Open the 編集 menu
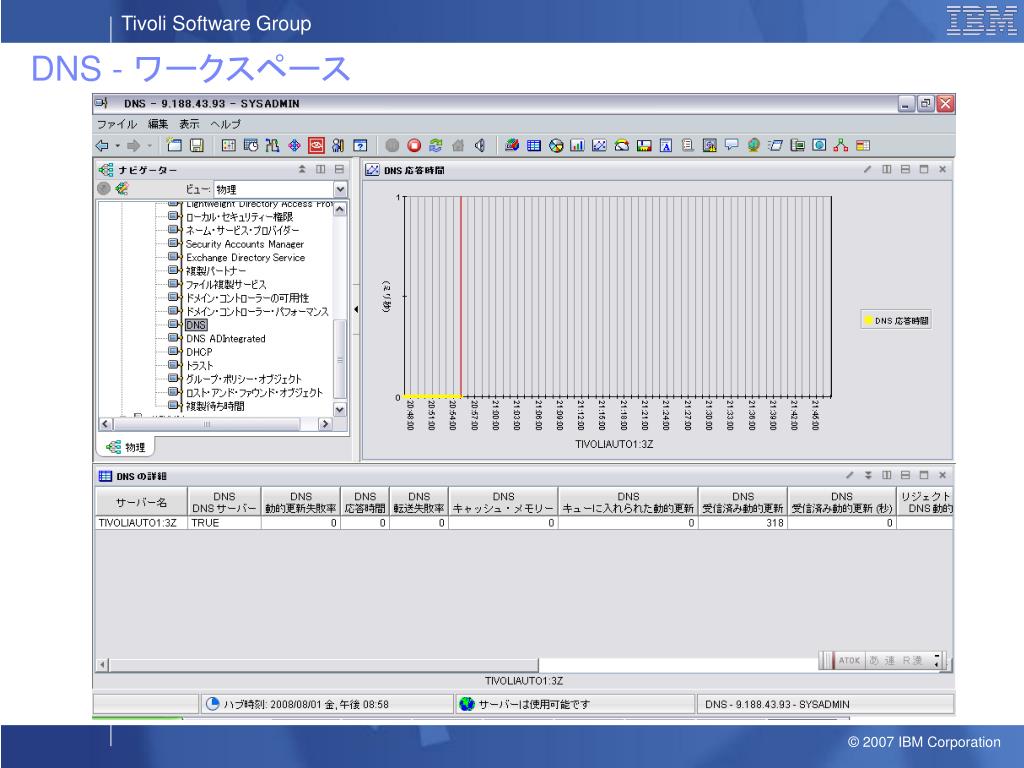 (x=158, y=124)
